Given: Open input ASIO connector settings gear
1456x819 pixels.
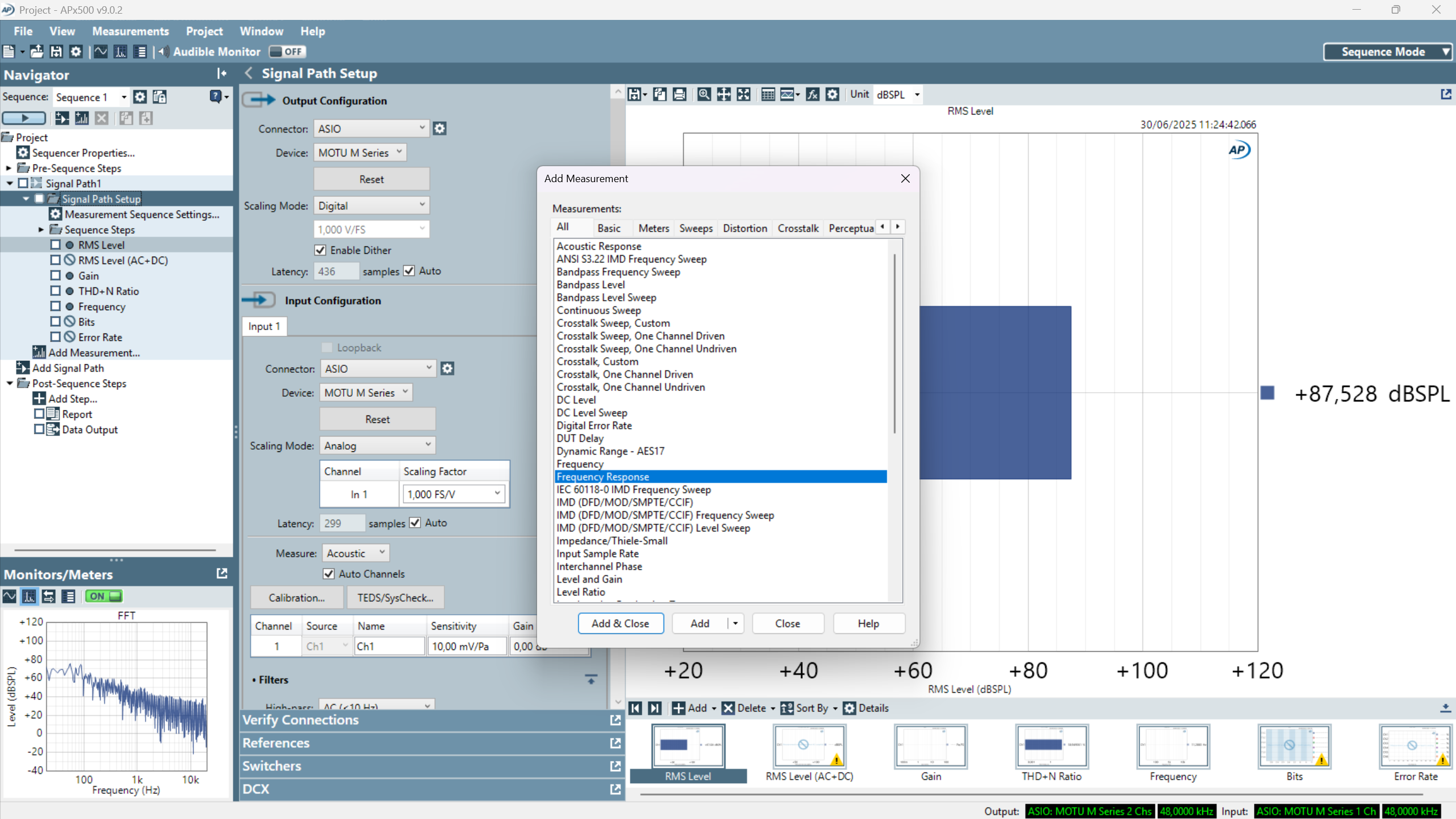Looking at the screenshot, I should pos(448,369).
